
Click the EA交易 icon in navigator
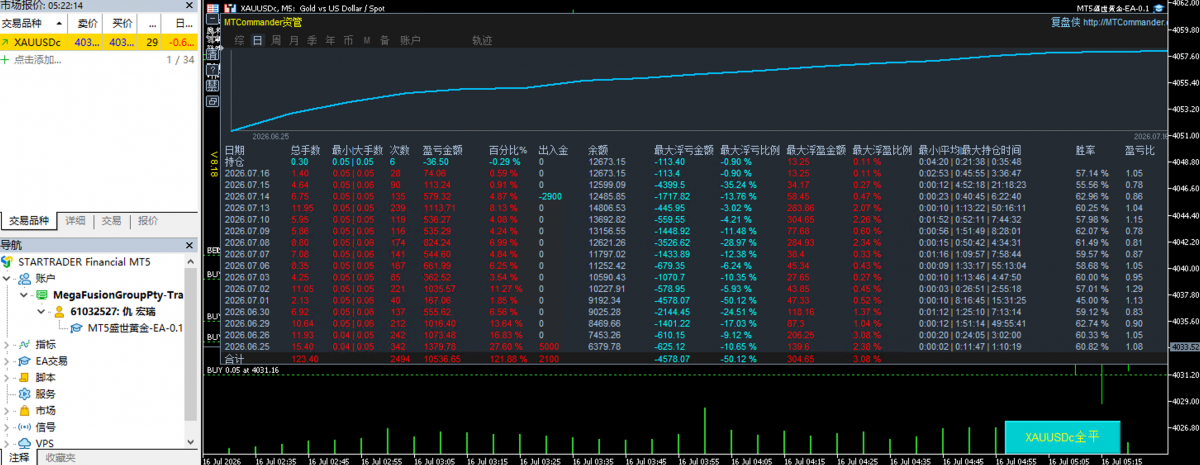tap(24, 361)
